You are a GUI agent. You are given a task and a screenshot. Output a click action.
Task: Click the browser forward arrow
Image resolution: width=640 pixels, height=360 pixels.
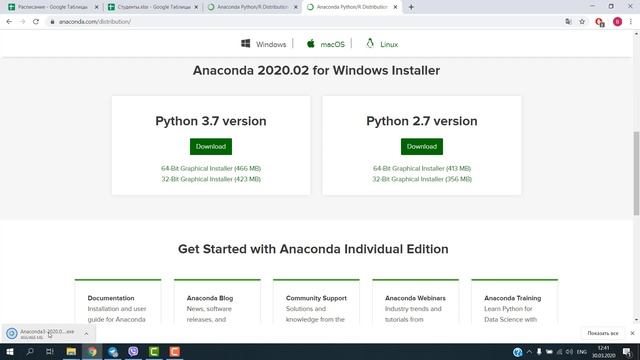click(22, 22)
